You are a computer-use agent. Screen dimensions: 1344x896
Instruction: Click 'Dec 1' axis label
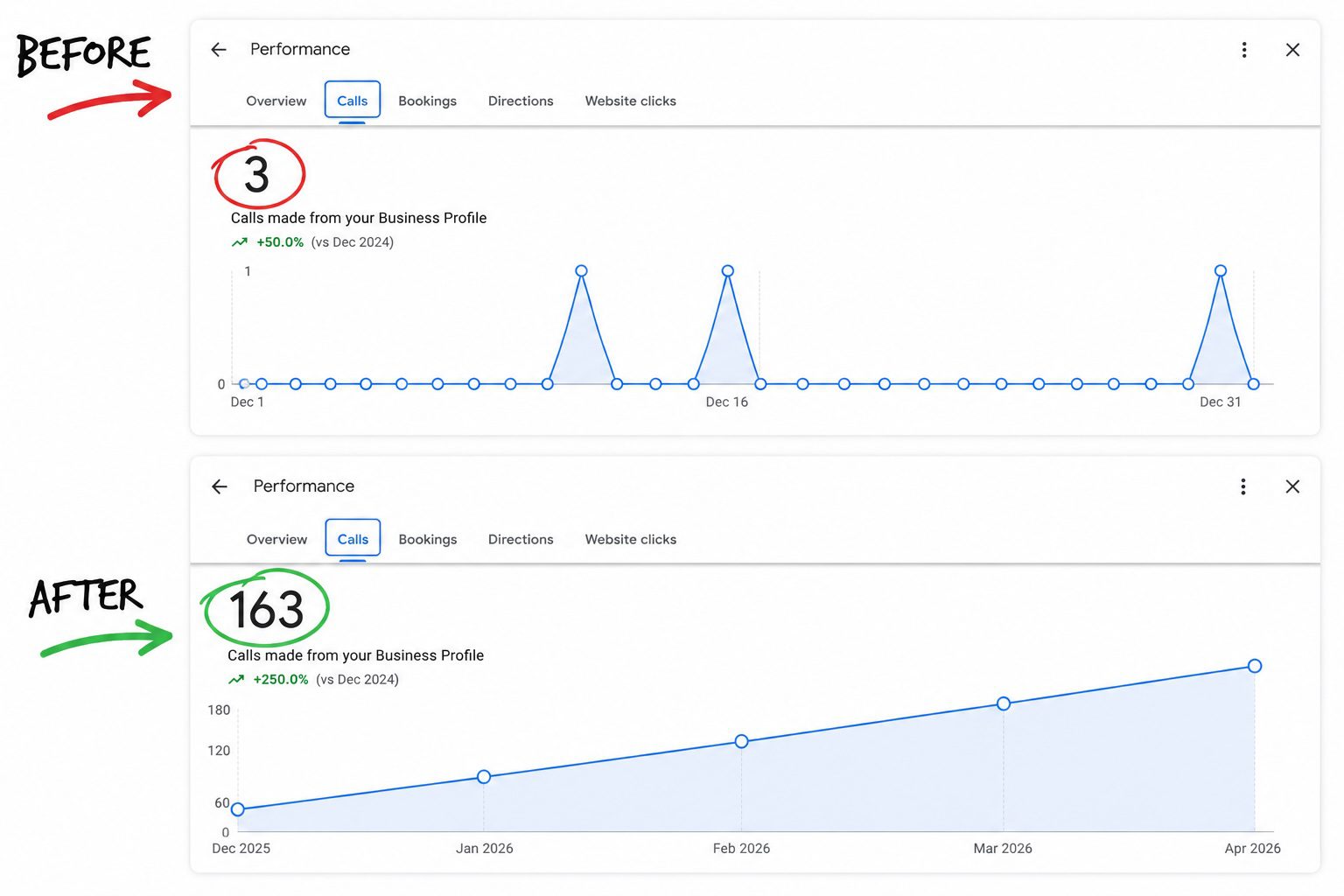click(247, 402)
